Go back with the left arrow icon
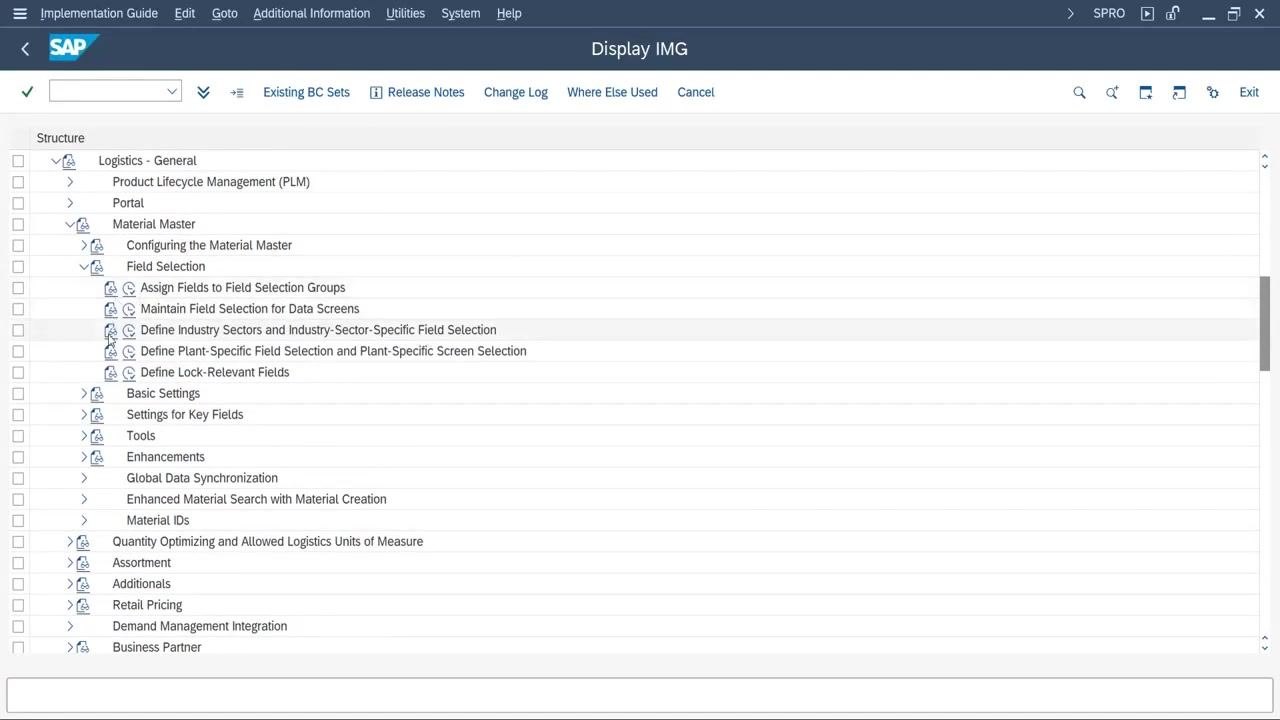This screenshot has width=1280, height=720. click(25, 49)
